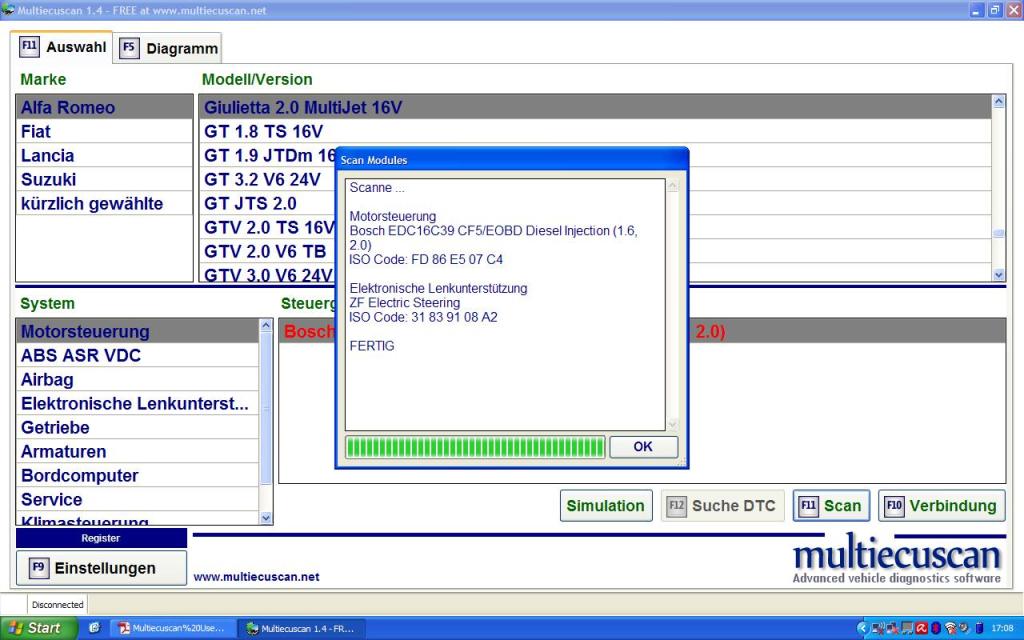
Task: Expand hidden system tray icons
Action: click(862, 628)
